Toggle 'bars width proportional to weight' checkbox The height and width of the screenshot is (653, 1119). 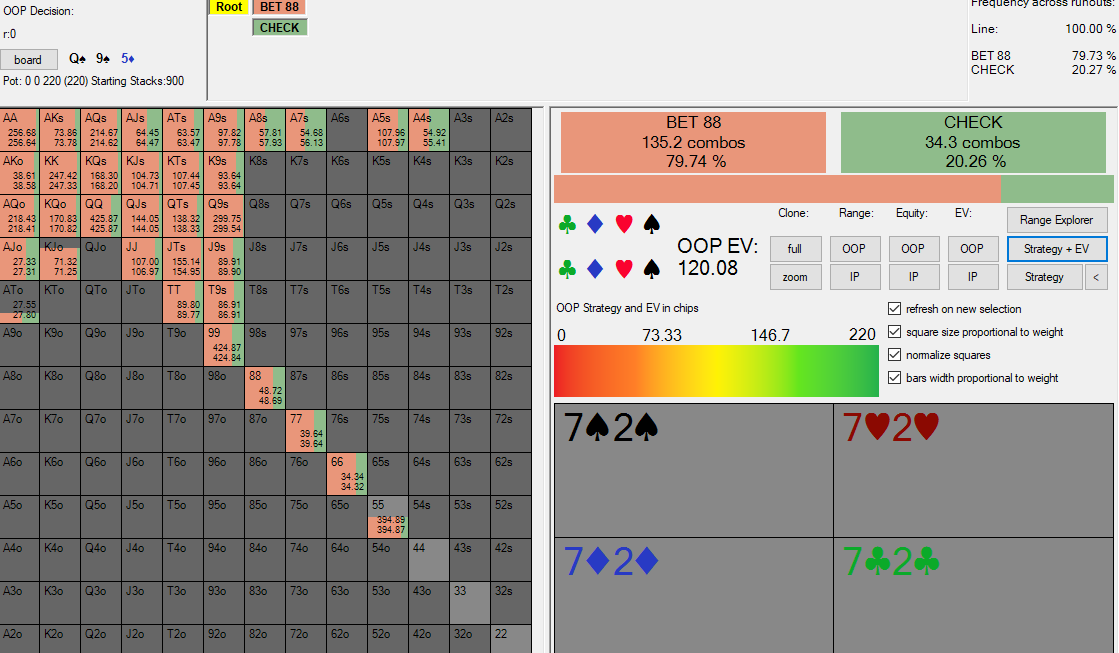pyautogui.click(x=894, y=378)
